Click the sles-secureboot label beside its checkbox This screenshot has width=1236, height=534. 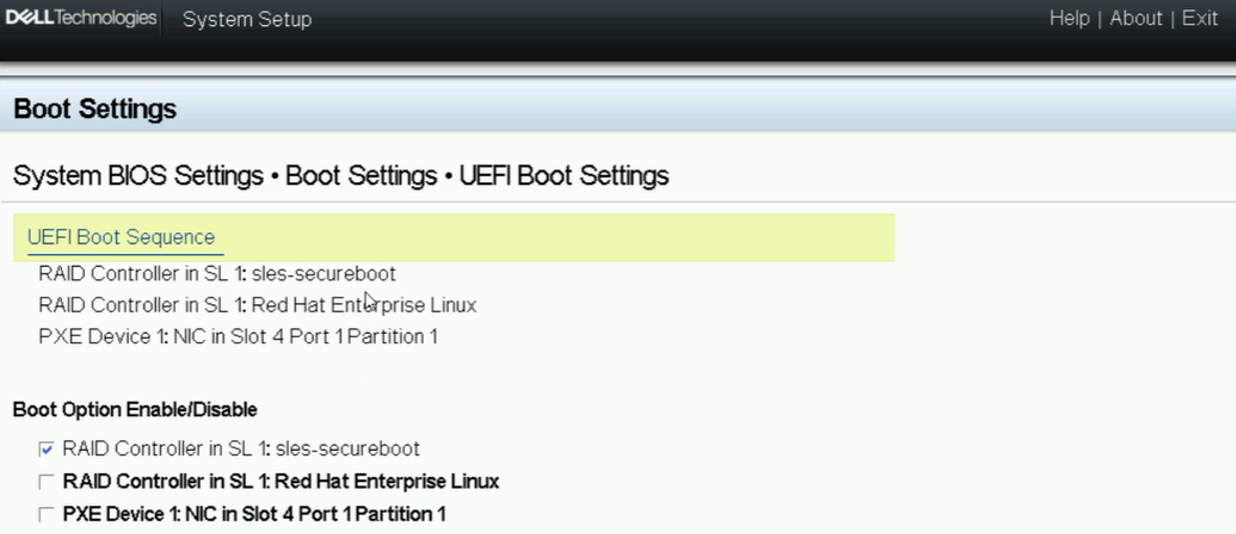241,449
